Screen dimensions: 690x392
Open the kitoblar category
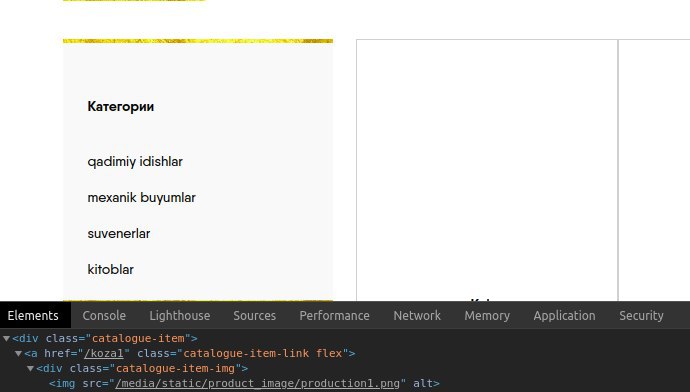pos(110,270)
